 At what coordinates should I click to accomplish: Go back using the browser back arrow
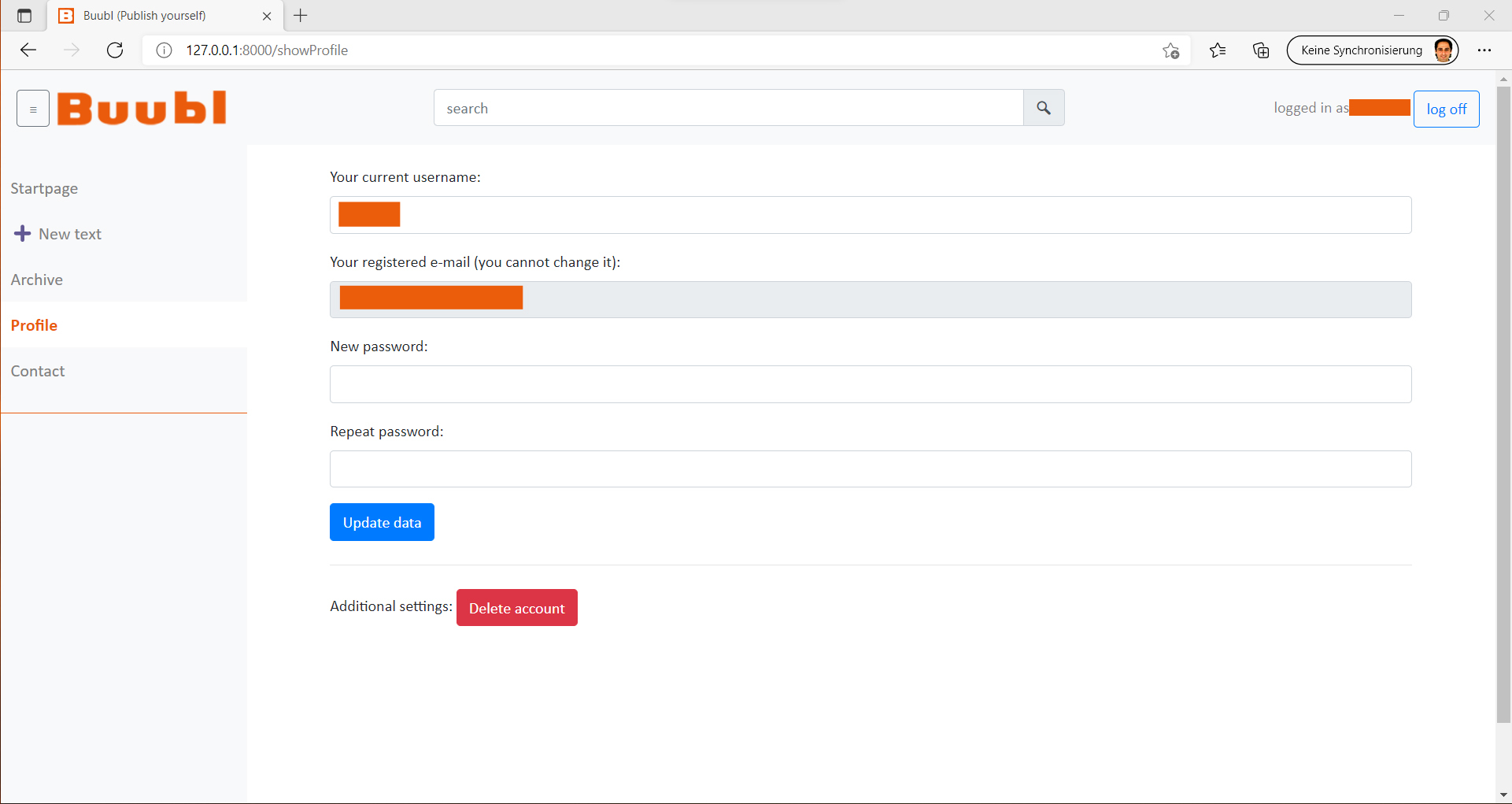click(x=29, y=50)
